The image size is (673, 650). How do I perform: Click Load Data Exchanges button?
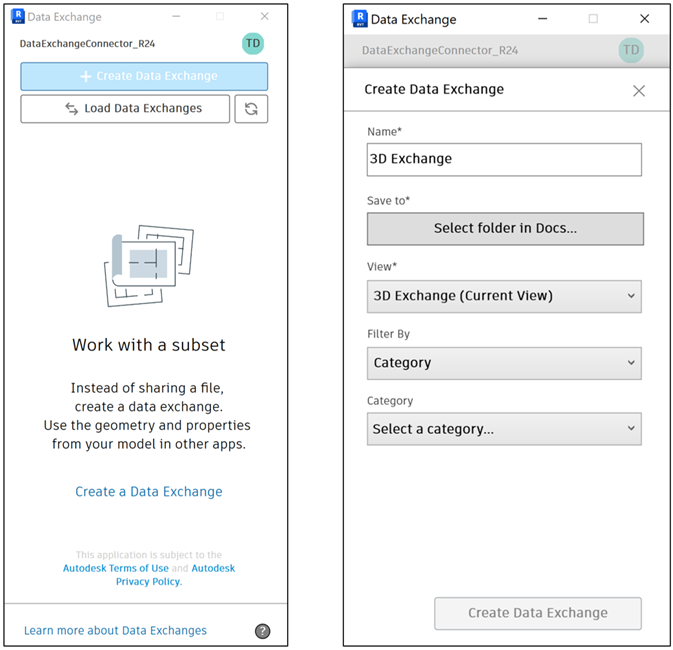coord(125,109)
